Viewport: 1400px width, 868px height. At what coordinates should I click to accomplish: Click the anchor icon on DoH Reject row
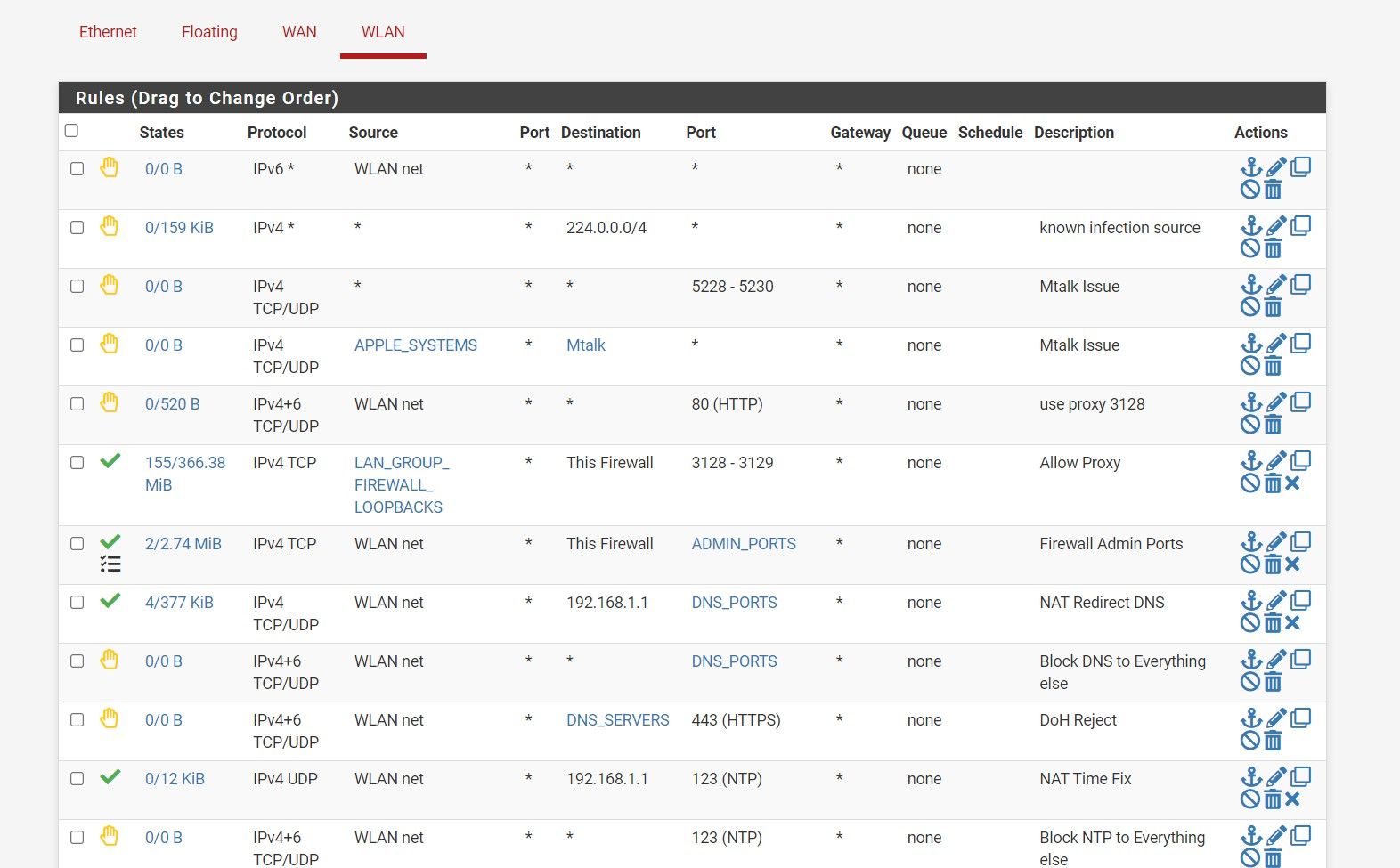click(x=1251, y=718)
